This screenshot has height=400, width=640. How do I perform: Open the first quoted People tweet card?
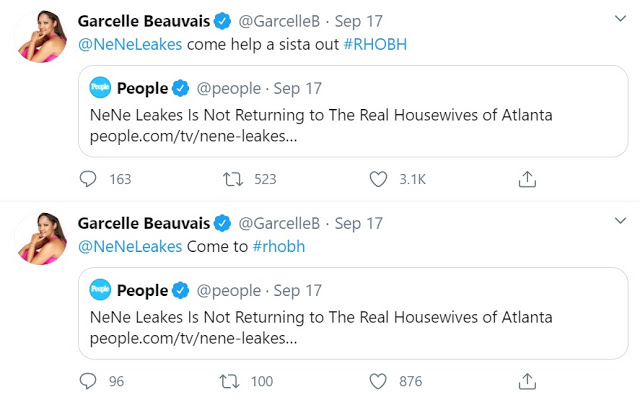[x=353, y=111]
